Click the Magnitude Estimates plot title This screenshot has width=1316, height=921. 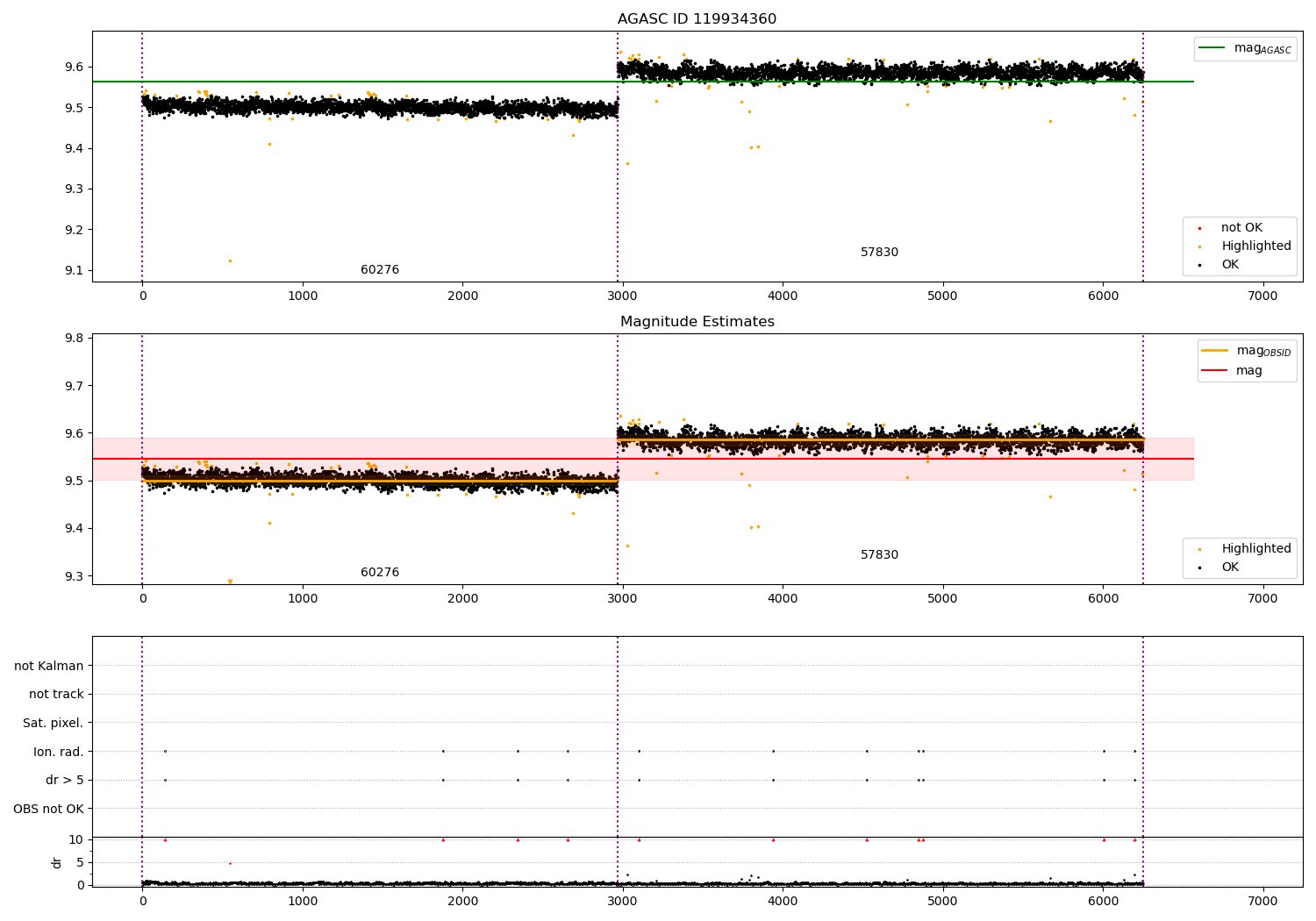(697, 322)
